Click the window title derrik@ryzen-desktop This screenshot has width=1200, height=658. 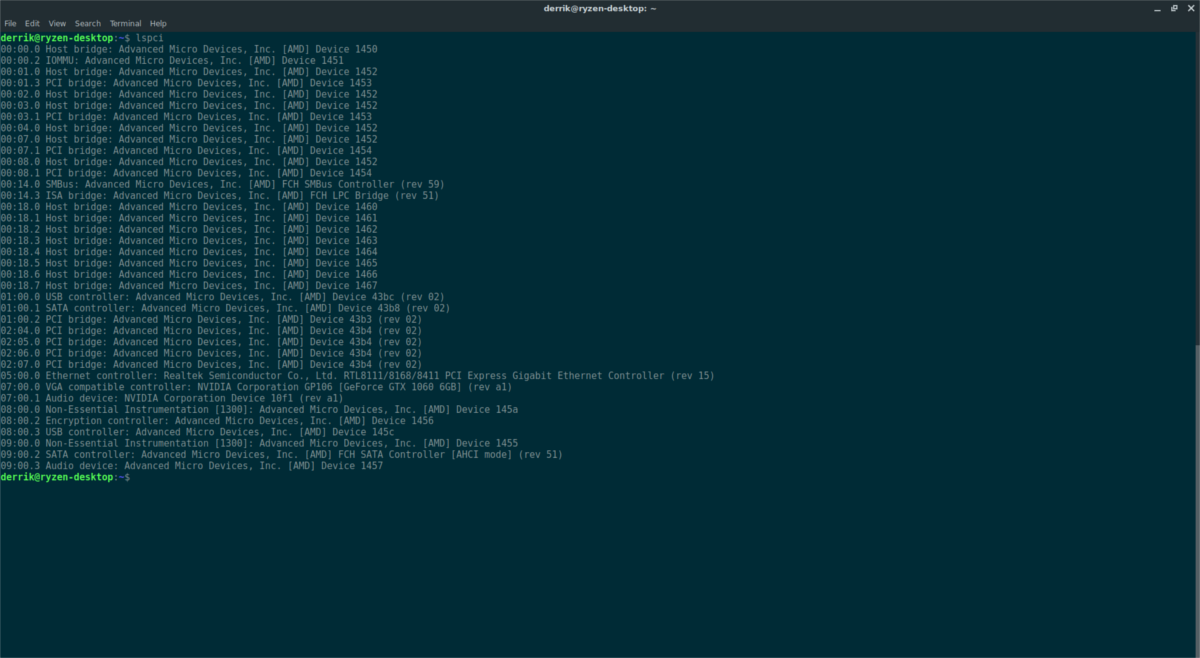coord(600,8)
